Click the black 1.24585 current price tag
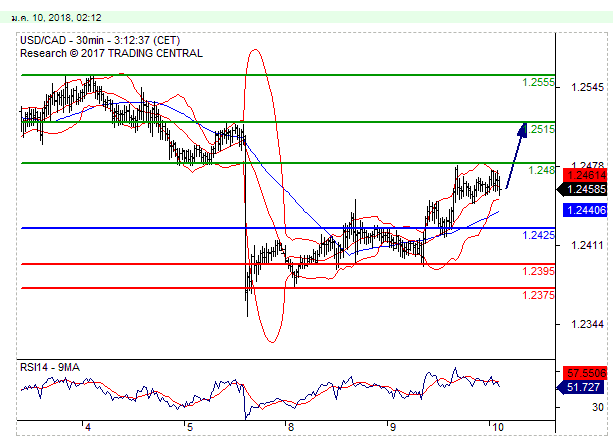The image size is (613, 442). pos(582,190)
